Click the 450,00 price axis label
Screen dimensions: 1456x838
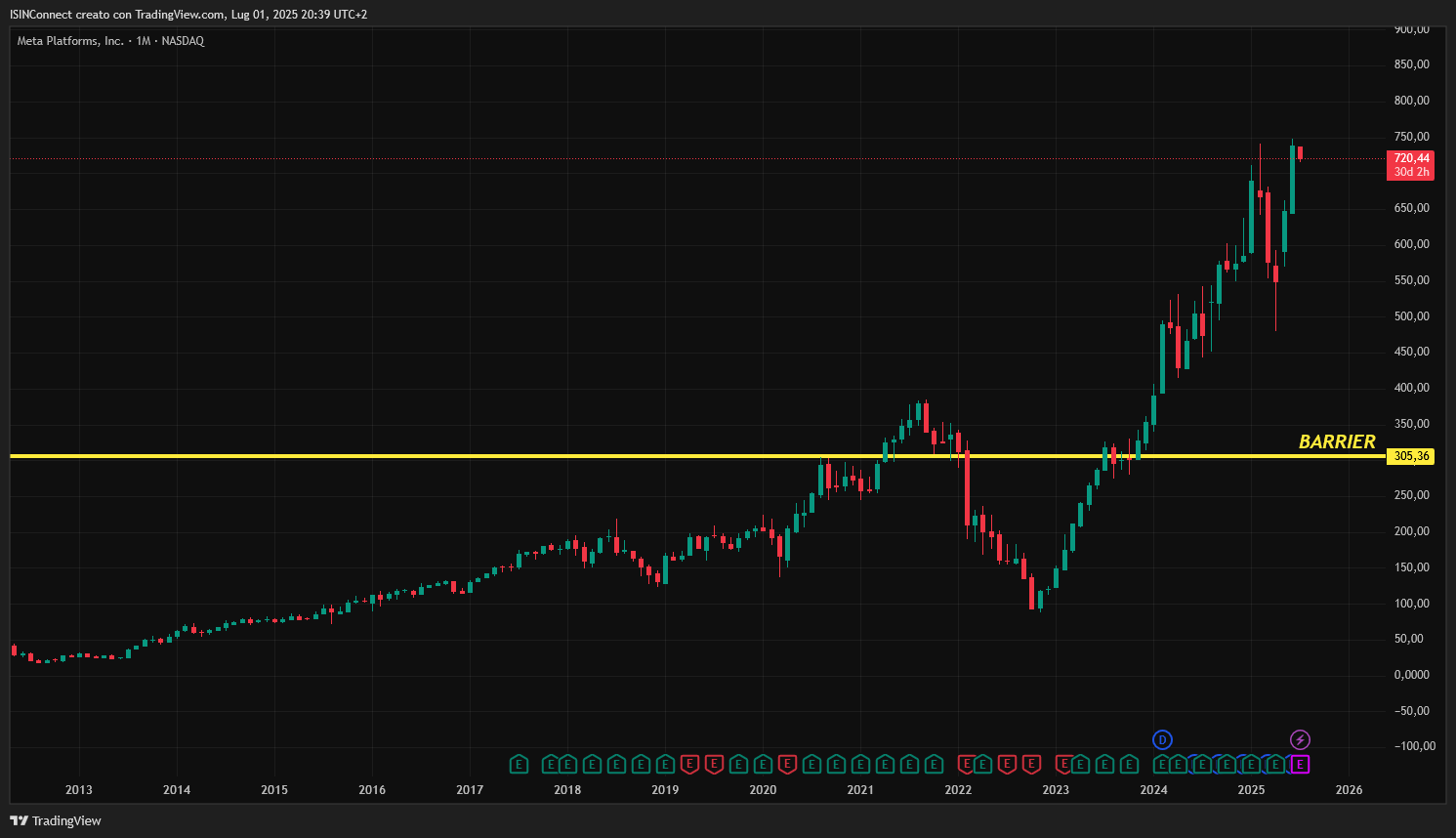coord(1412,352)
